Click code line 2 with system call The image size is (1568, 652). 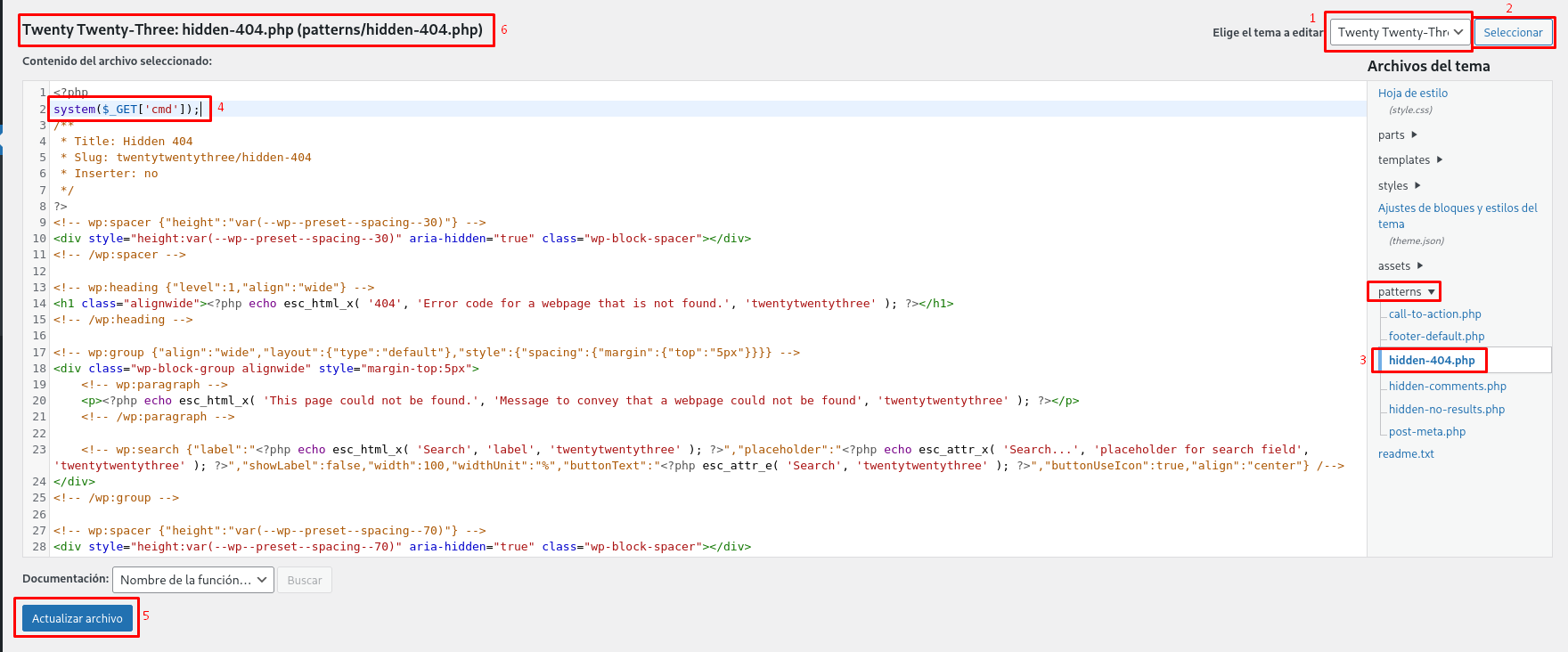click(x=127, y=109)
